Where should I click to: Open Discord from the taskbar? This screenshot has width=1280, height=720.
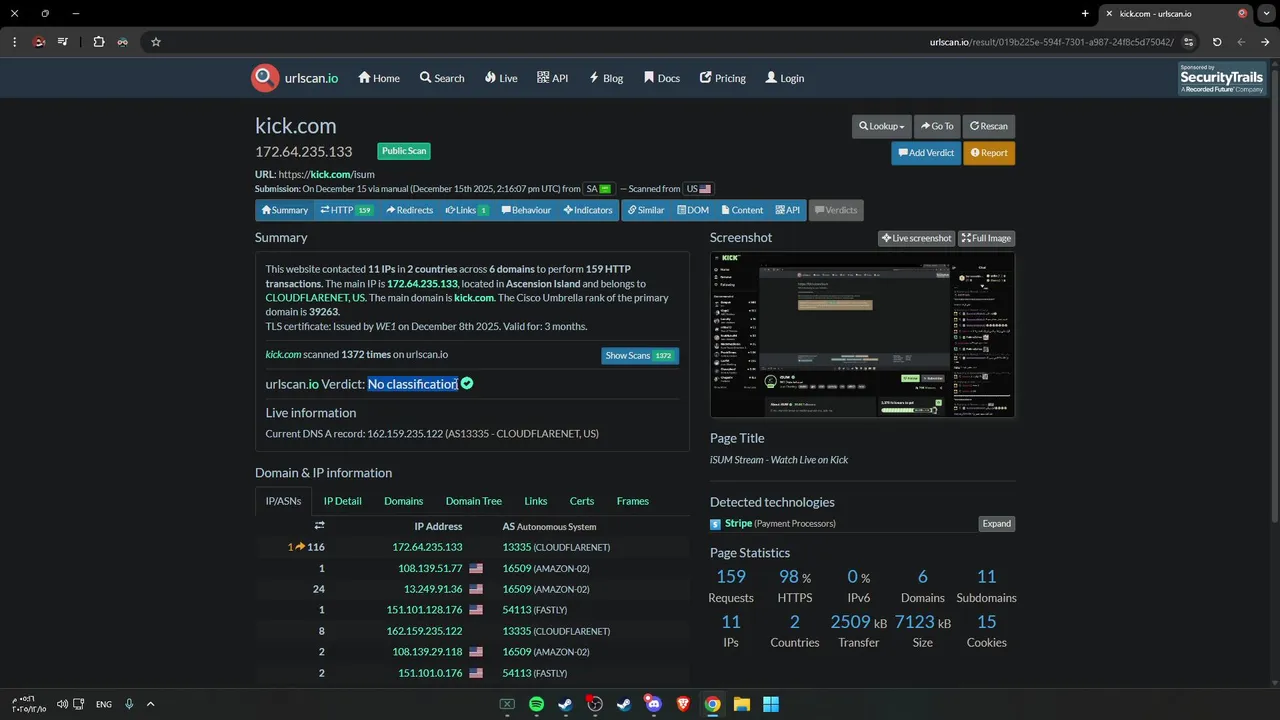point(654,704)
